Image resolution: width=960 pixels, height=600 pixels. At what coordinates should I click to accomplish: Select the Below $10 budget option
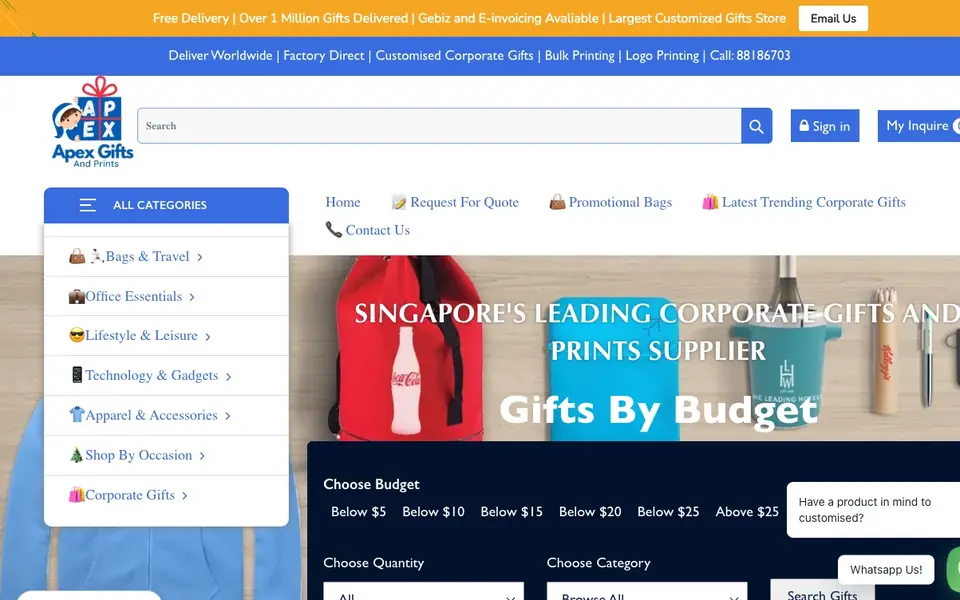point(433,512)
